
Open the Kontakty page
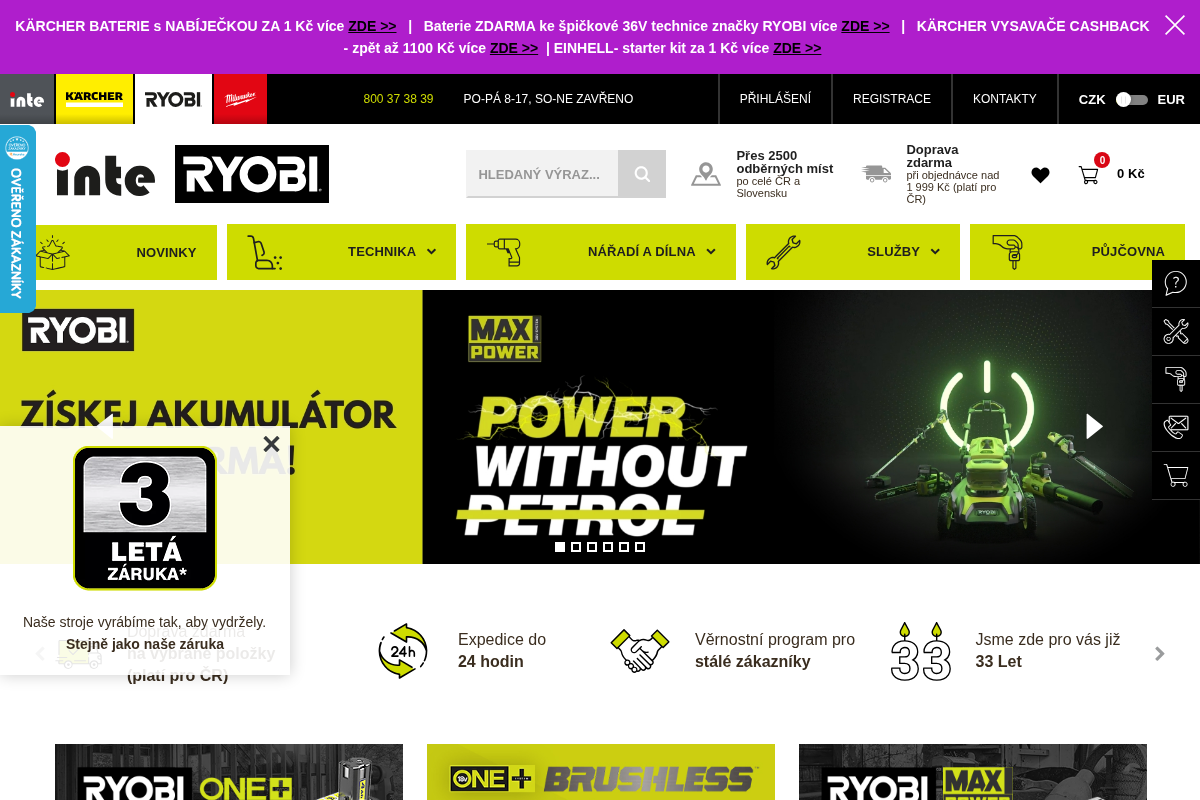(x=1005, y=99)
